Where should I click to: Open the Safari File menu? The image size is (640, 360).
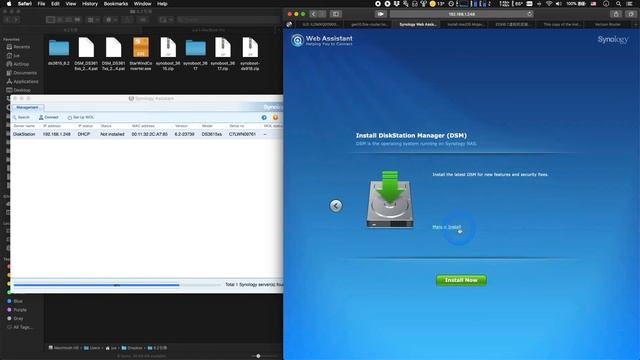[41, 4]
